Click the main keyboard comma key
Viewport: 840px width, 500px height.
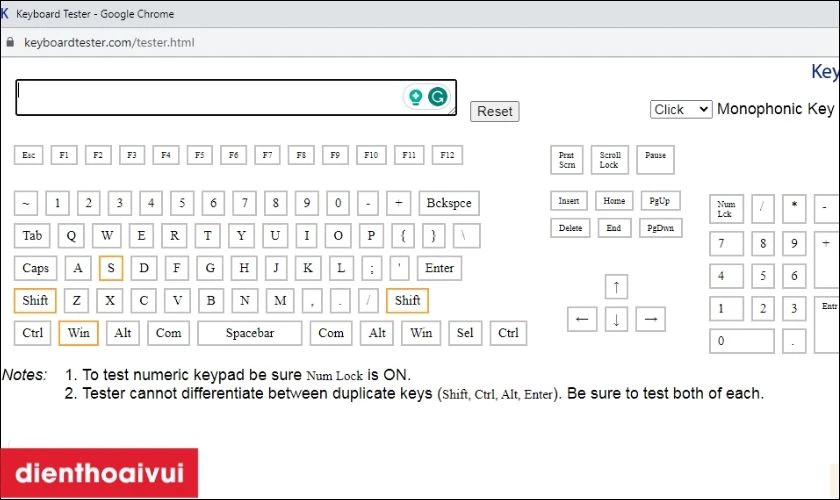click(x=312, y=301)
